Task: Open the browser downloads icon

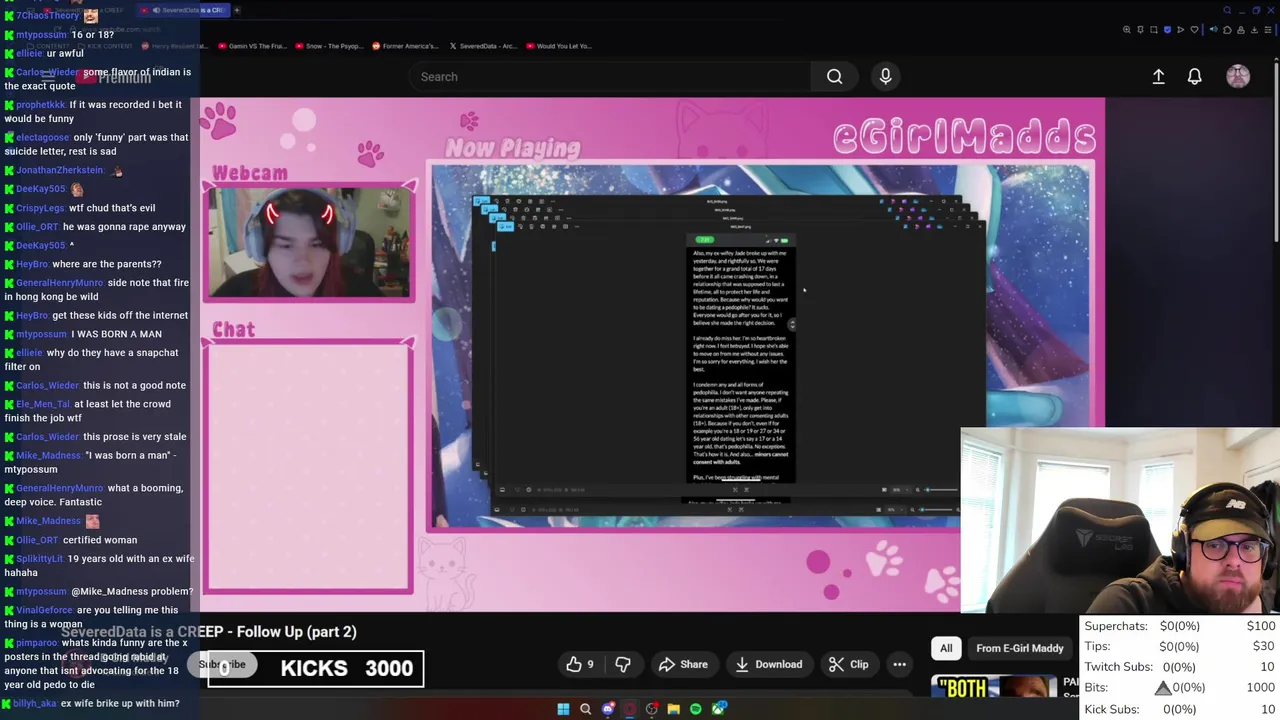Action: coord(1255,30)
